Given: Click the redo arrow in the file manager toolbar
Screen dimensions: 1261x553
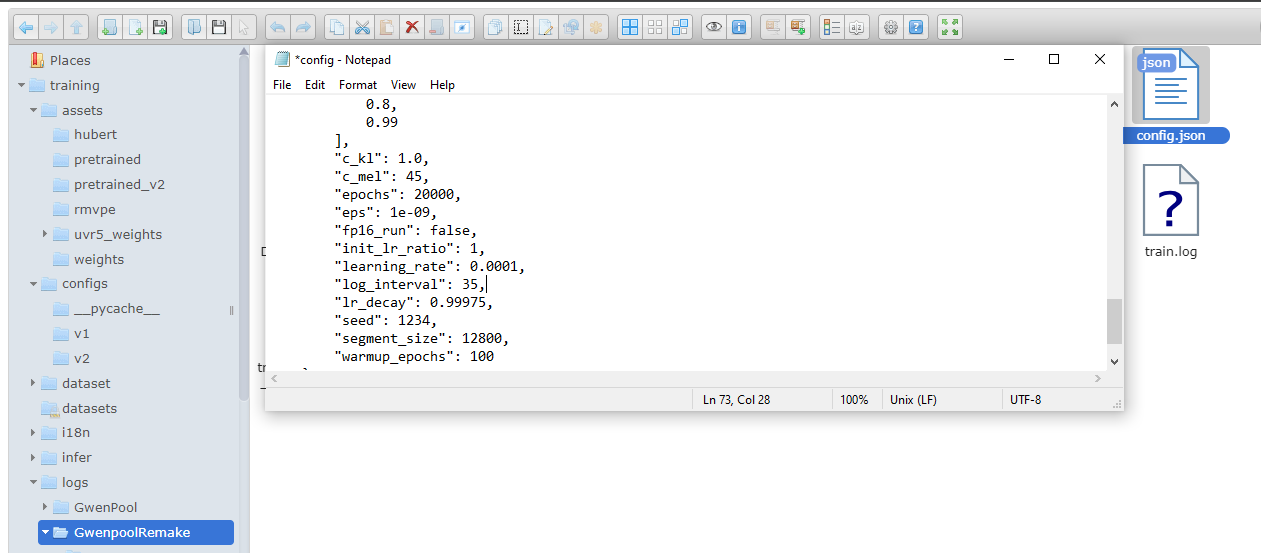Looking at the screenshot, I should pyautogui.click(x=304, y=27).
